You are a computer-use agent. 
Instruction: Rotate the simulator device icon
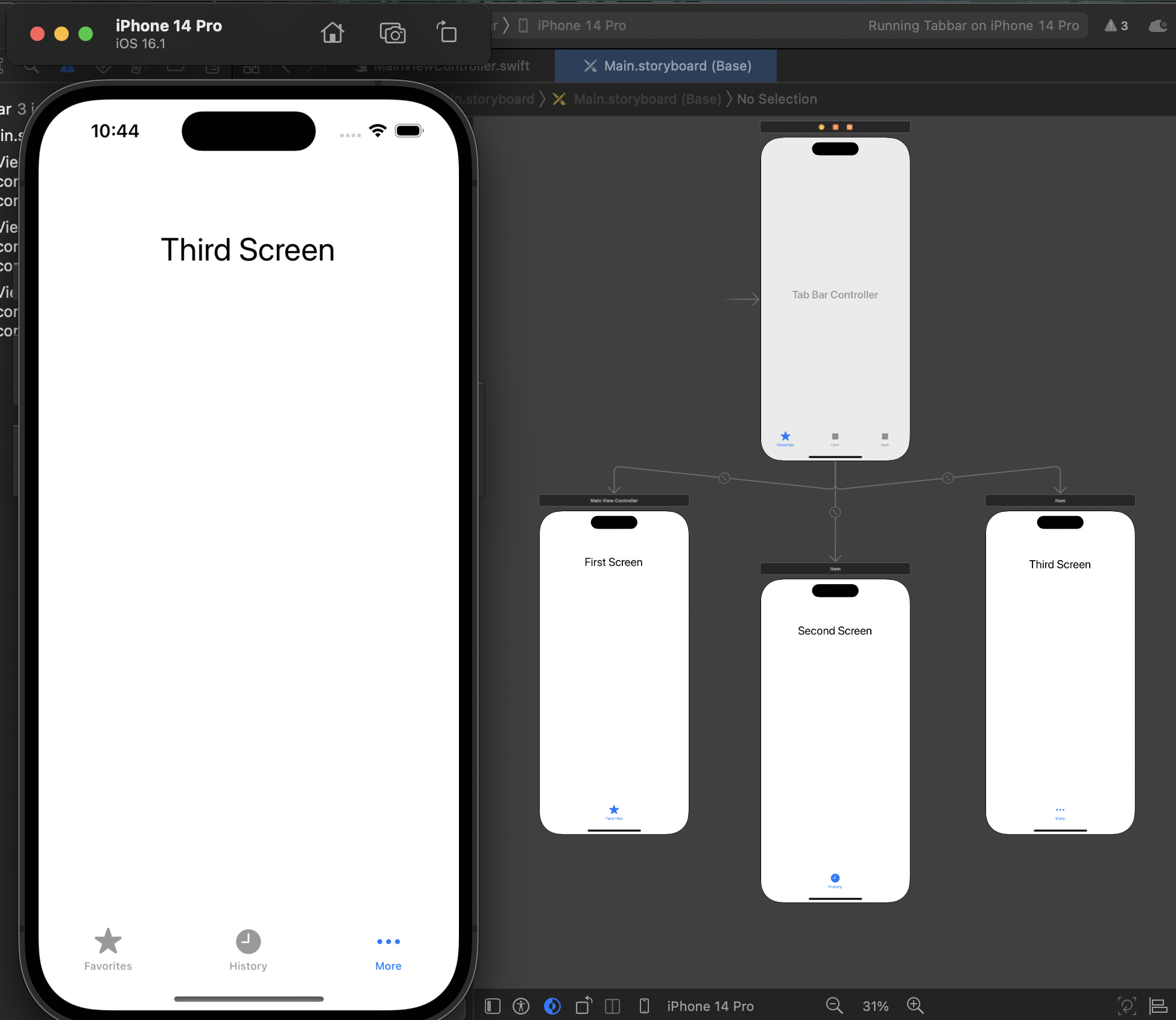pyautogui.click(x=446, y=33)
